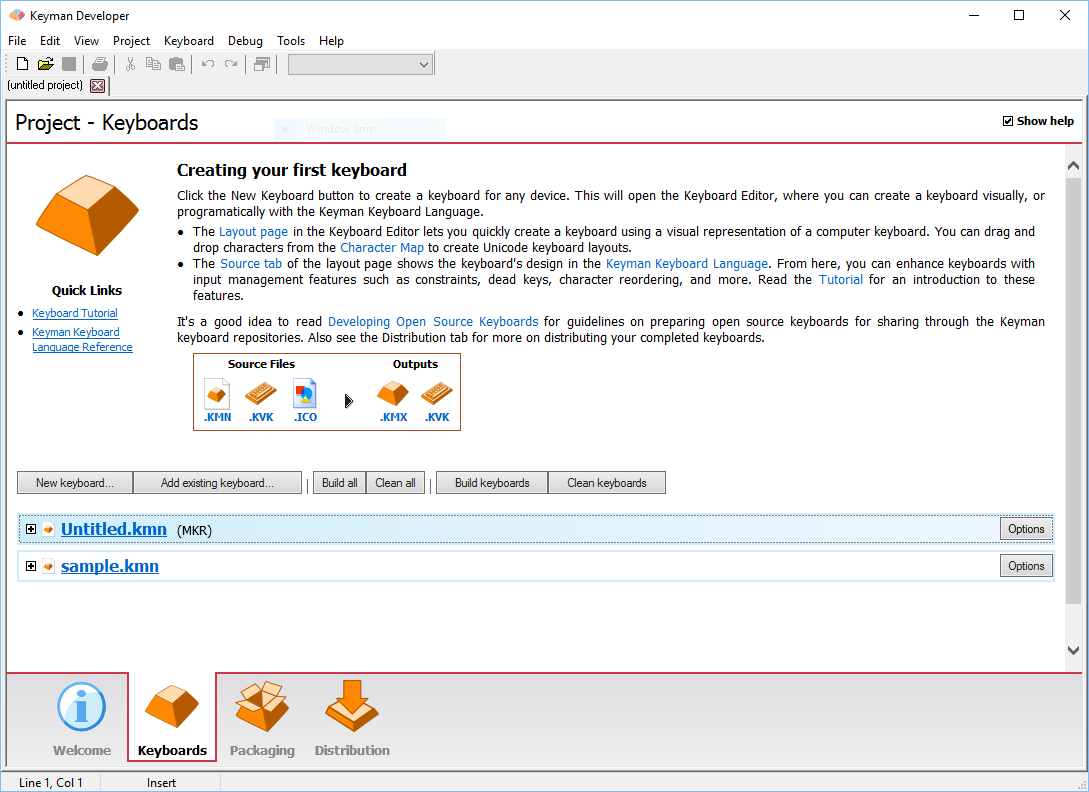Image resolution: width=1089 pixels, height=792 pixels.
Task: Click the Insert status bar entry
Action: (161, 783)
